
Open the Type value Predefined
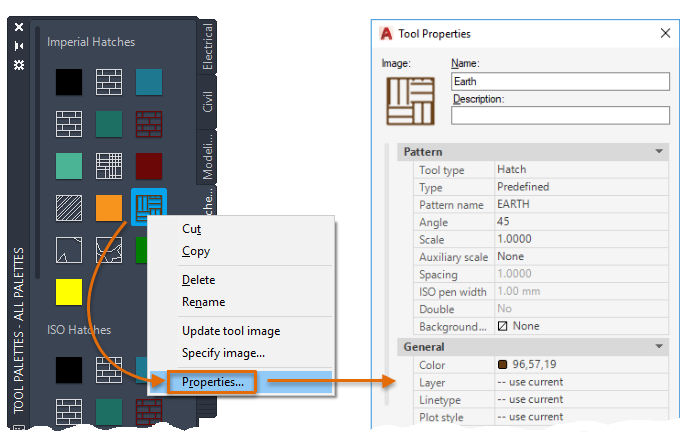click(x=581, y=187)
